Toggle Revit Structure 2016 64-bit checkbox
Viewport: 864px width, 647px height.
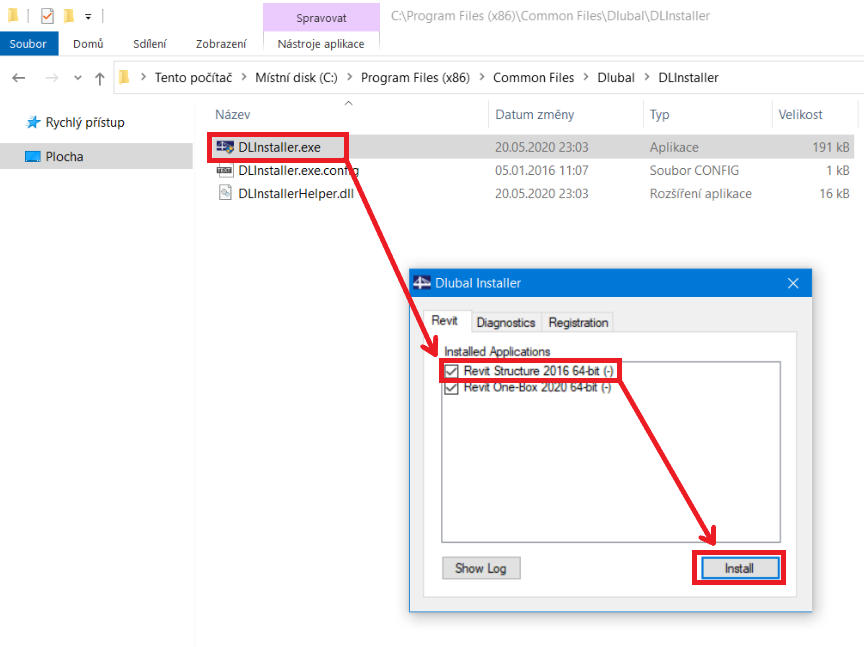pos(451,371)
